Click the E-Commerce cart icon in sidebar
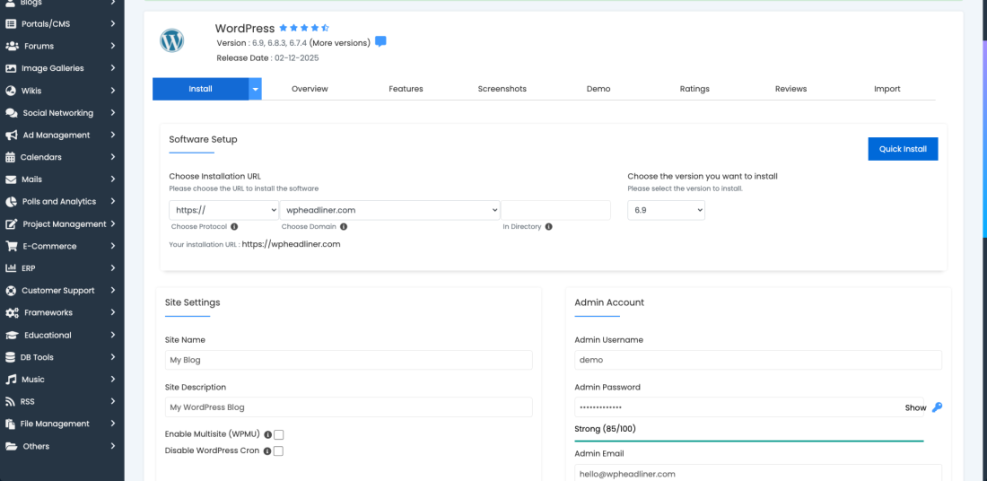The height and width of the screenshot is (481, 987). pyautogui.click(x=12, y=246)
